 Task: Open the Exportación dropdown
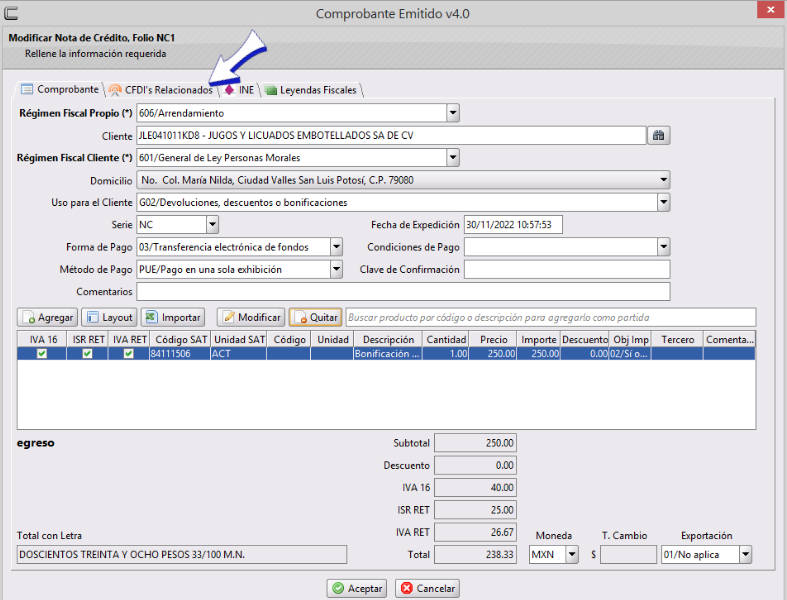point(745,554)
